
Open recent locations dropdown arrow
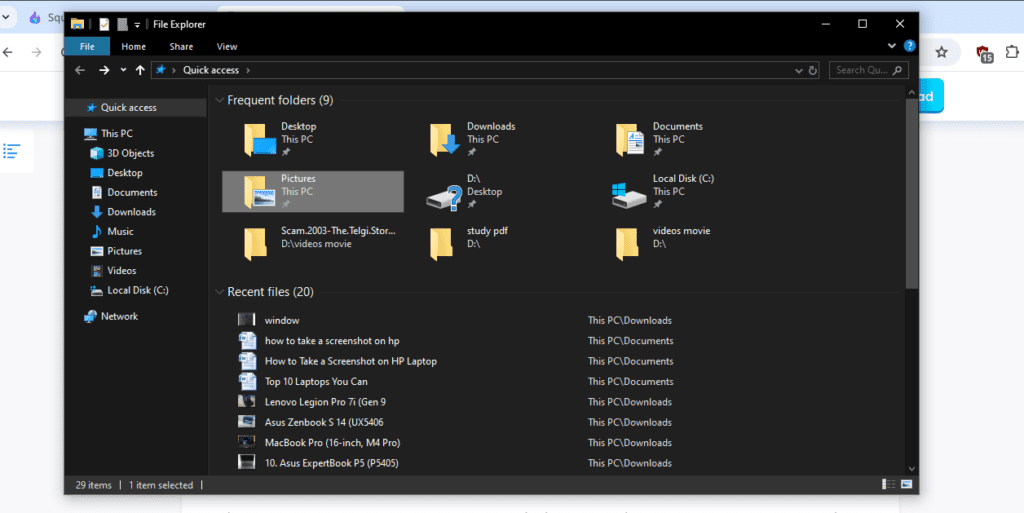(122, 70)
